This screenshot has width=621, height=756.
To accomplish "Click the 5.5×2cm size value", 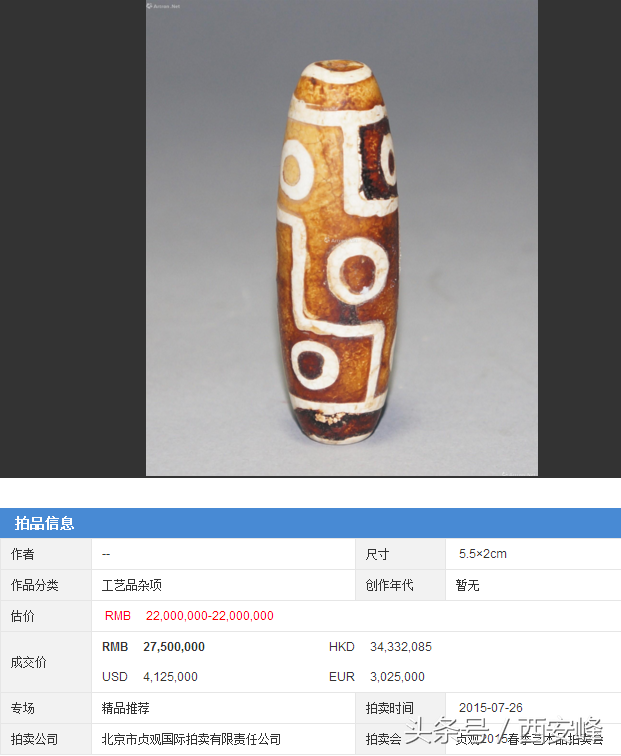I will (482, 554).
